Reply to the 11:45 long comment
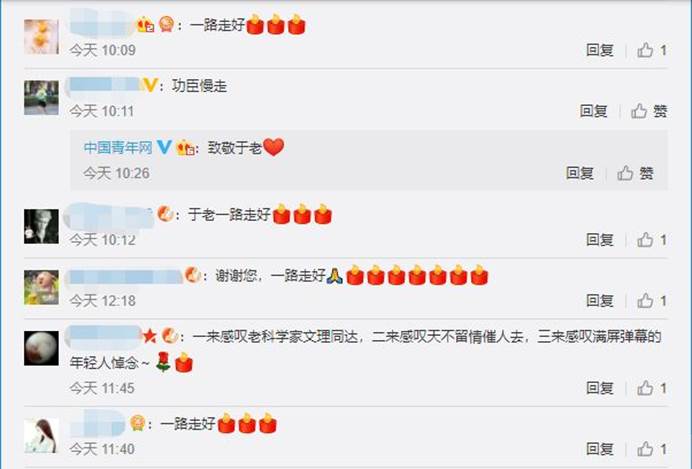Image resolution: width=692 pixels, height=469 pixels. pos(600,388)
